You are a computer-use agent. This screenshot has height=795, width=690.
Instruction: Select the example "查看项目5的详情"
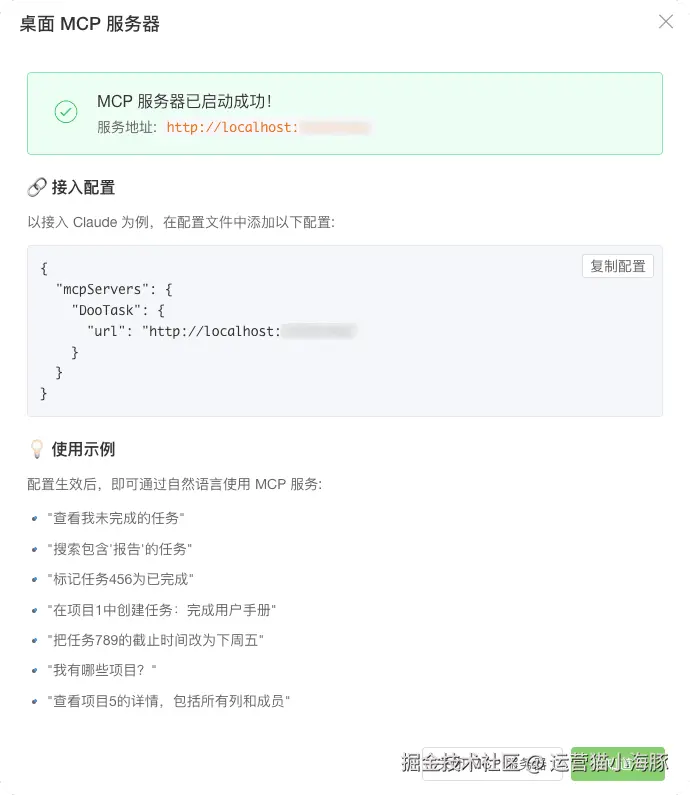168,701
